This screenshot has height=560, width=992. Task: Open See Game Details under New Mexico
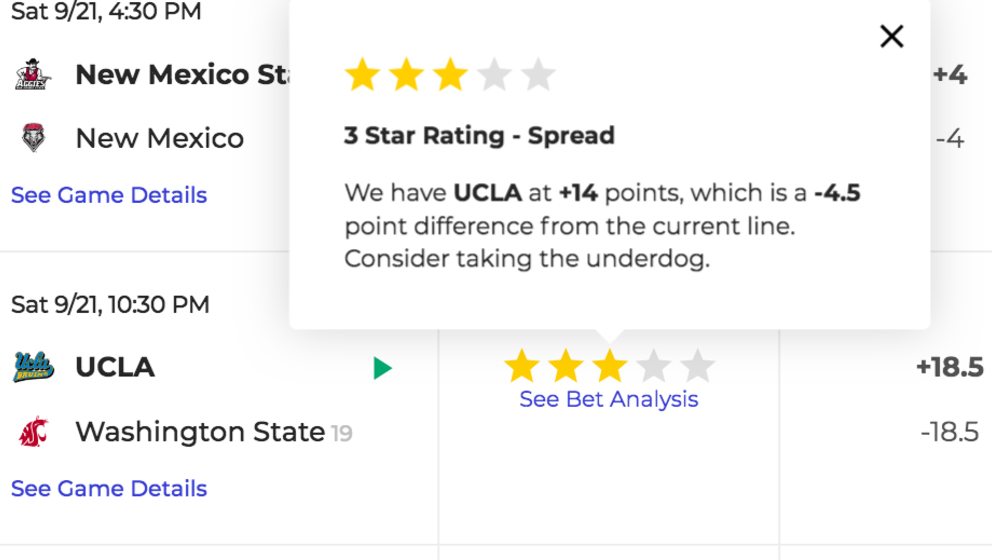[x=109, y=195]
